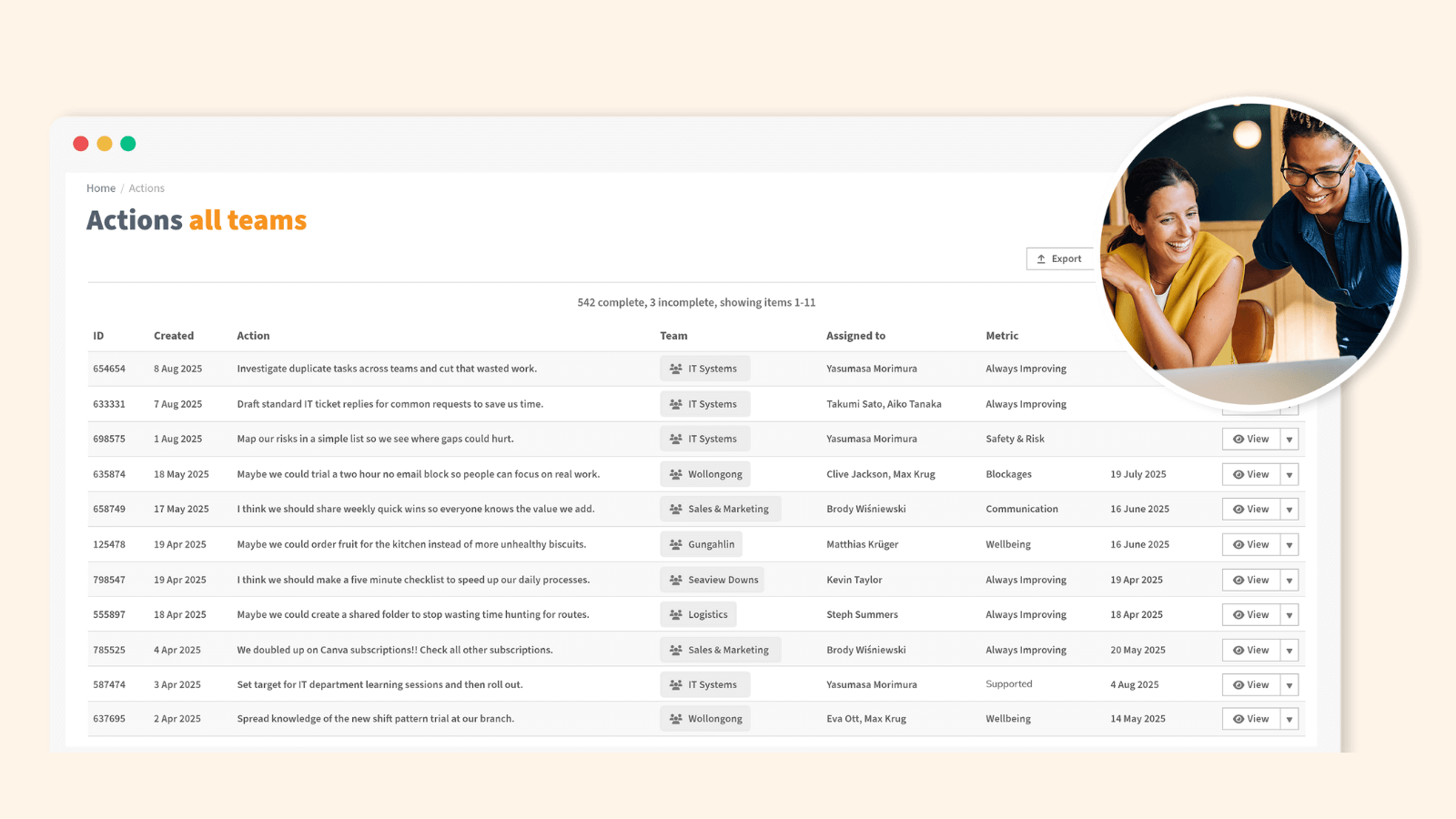Click the 'Investigate duplicate tasks' action text
The image size is (1456, 819).
pos(387,369)
